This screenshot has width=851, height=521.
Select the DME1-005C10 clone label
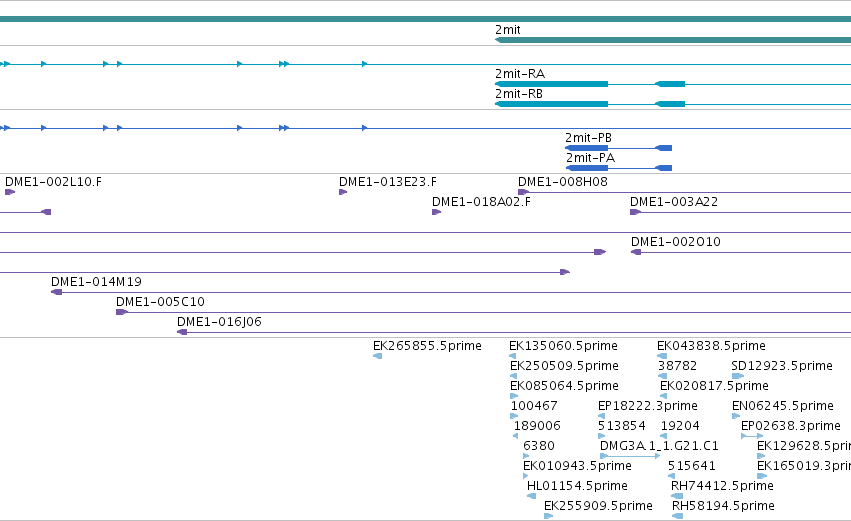(160, 302)
